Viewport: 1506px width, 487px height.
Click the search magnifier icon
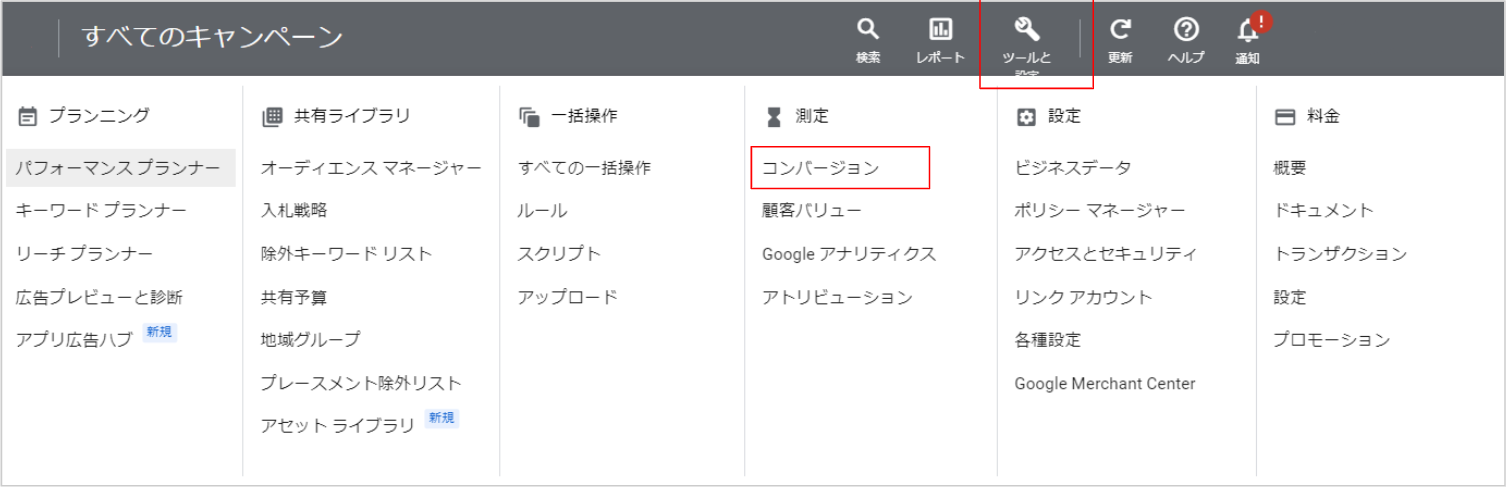868,30
